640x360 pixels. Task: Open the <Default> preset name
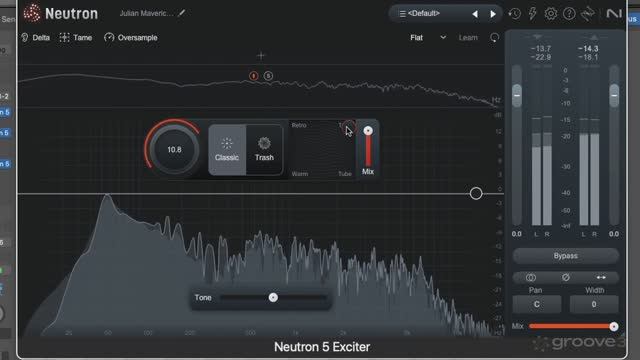[424, 13]
